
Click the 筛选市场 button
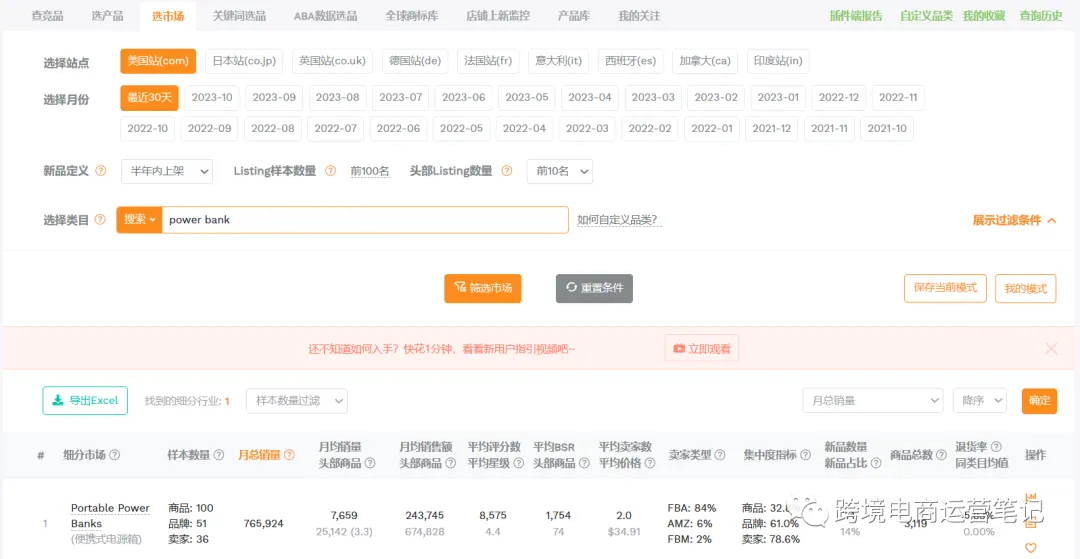click(x=483, y=288)
